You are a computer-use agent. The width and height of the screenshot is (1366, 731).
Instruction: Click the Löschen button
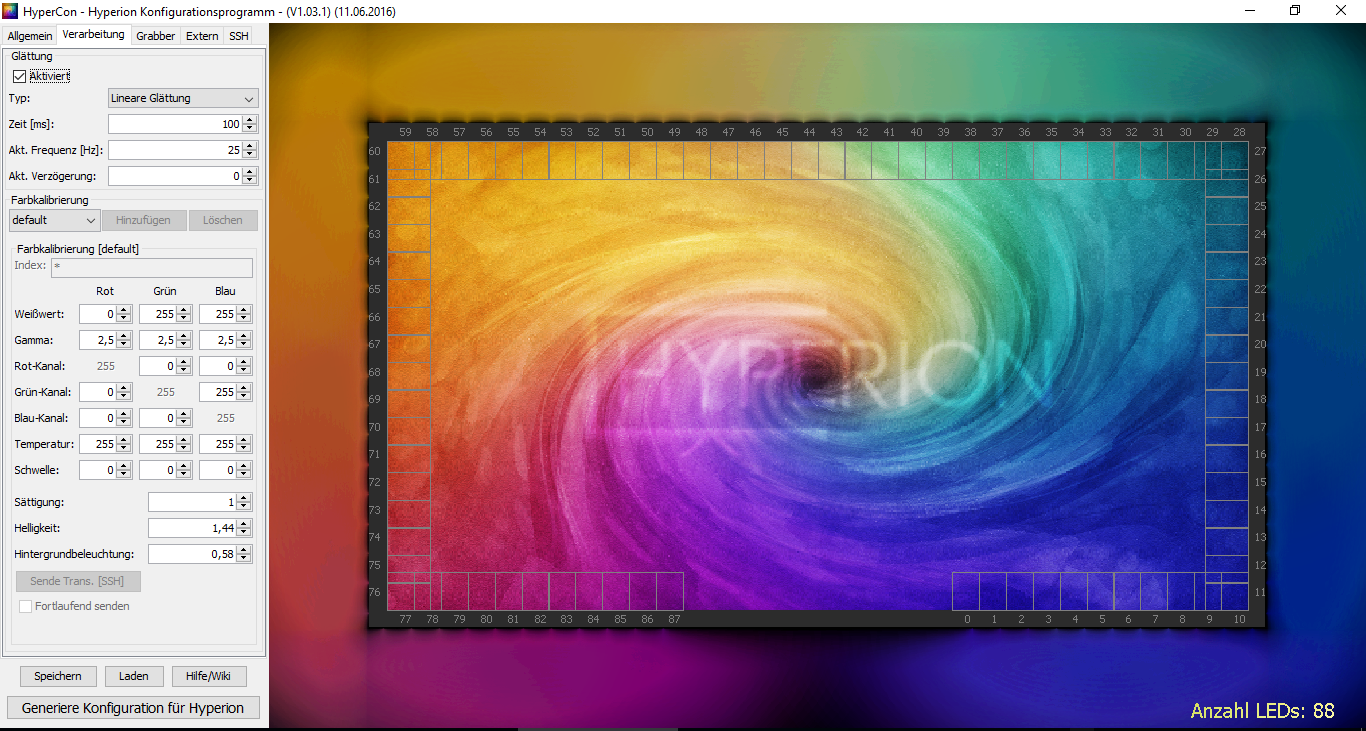(x=223, y=220)
